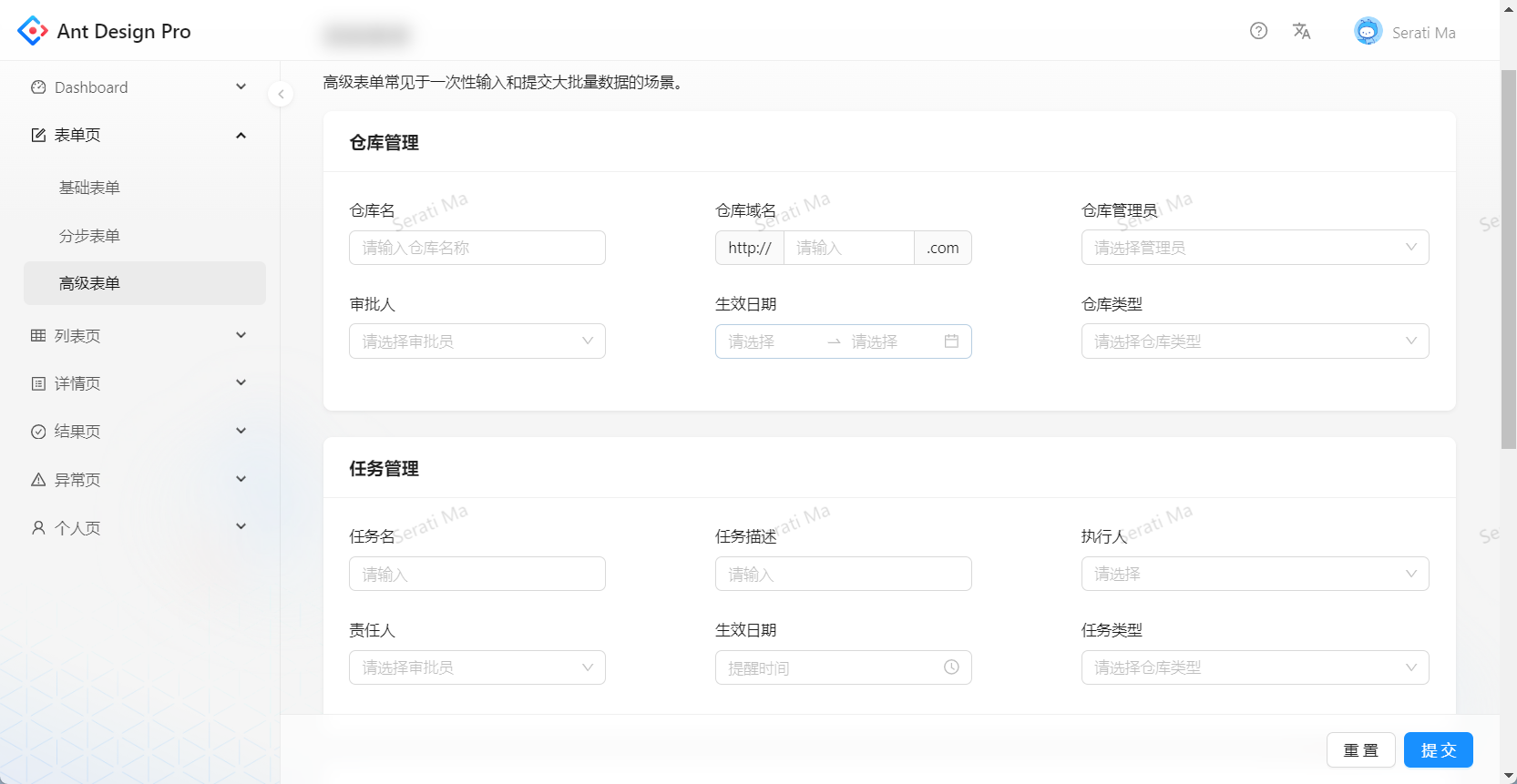Click the start date field of 生效日期 range
This screenshot has width=1517, height=784.
click(x=771, y=341)
